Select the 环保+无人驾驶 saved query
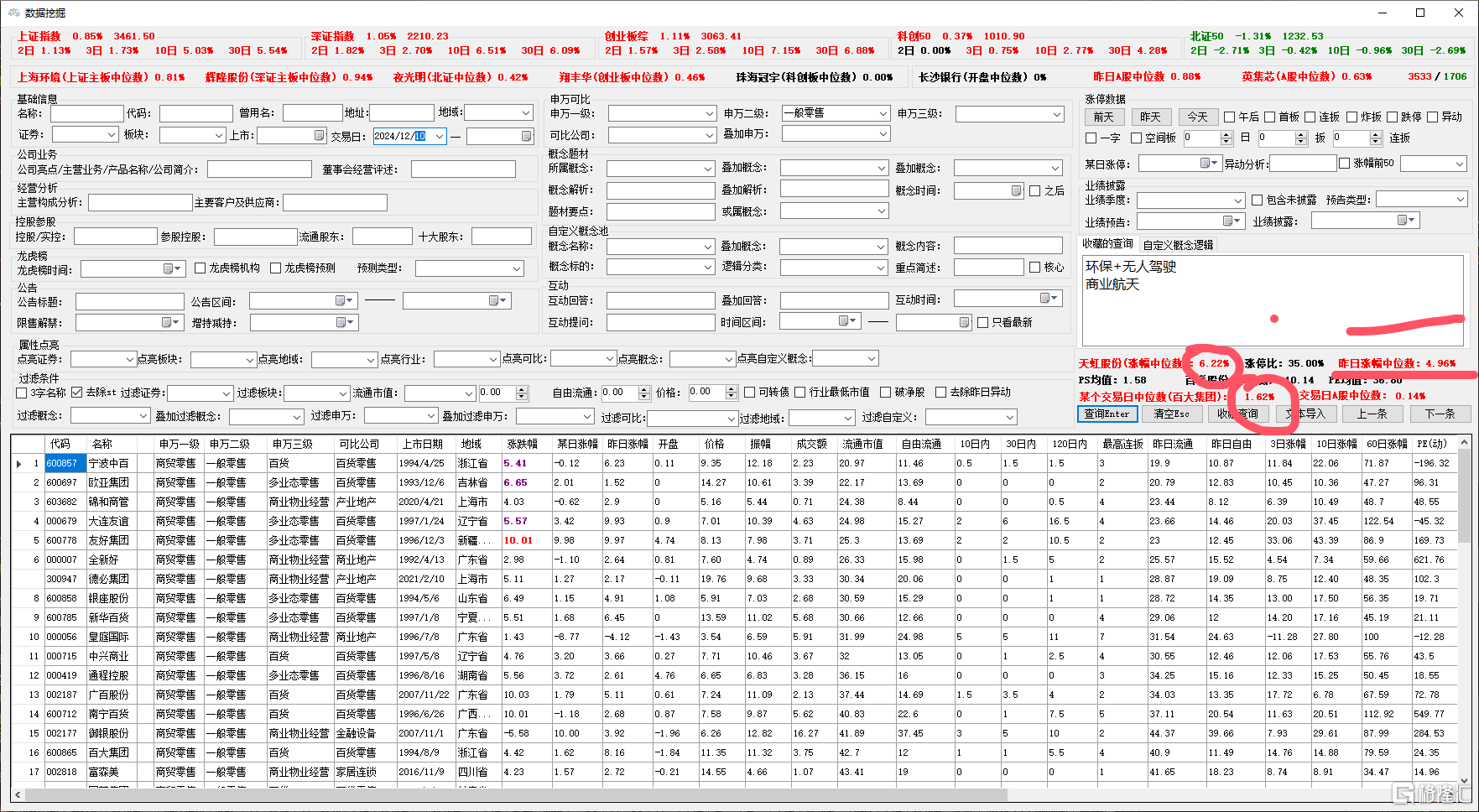The image size is (1479, 812). [1131, 266]
